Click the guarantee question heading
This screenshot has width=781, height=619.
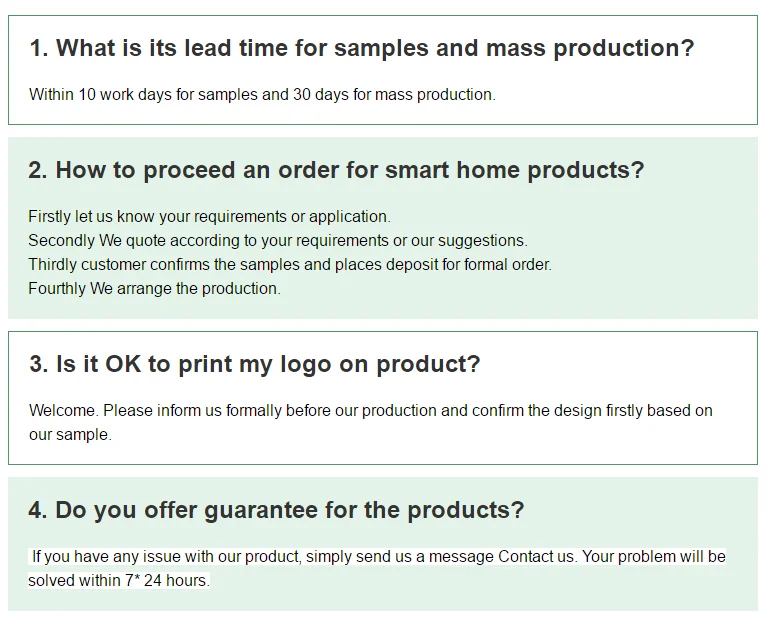pos(276,510)
